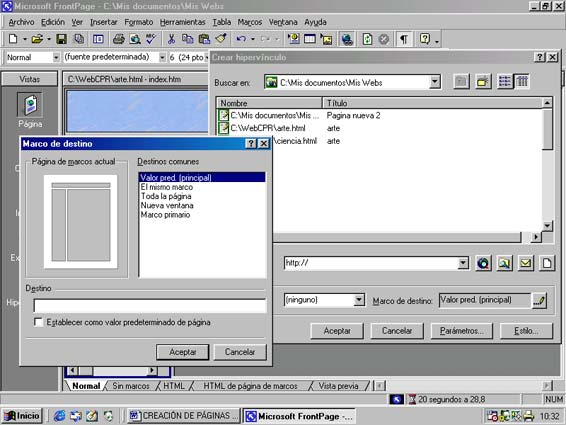Click the Paste clipboard icon
Viewport: 566px width, 425px height.
(x=204, y=39)
